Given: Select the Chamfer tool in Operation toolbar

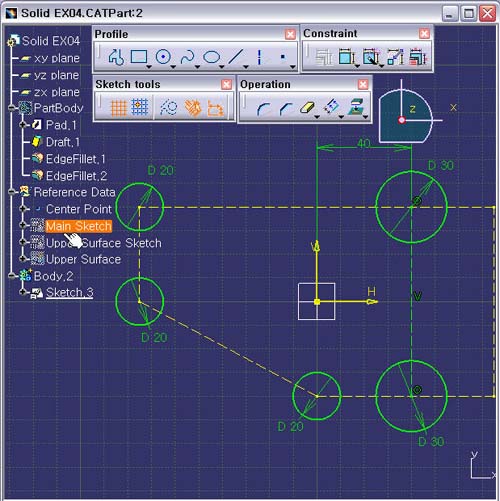Looking at the screenshot, I should 286,109.
